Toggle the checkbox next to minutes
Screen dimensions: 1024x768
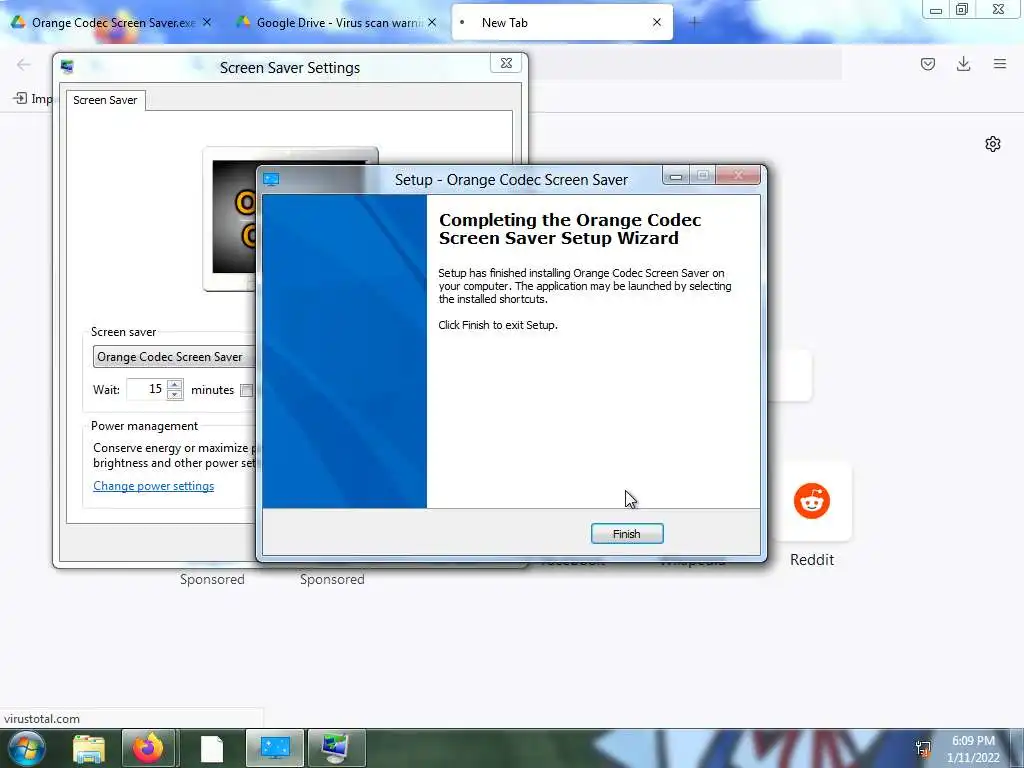tap(246, 390)
